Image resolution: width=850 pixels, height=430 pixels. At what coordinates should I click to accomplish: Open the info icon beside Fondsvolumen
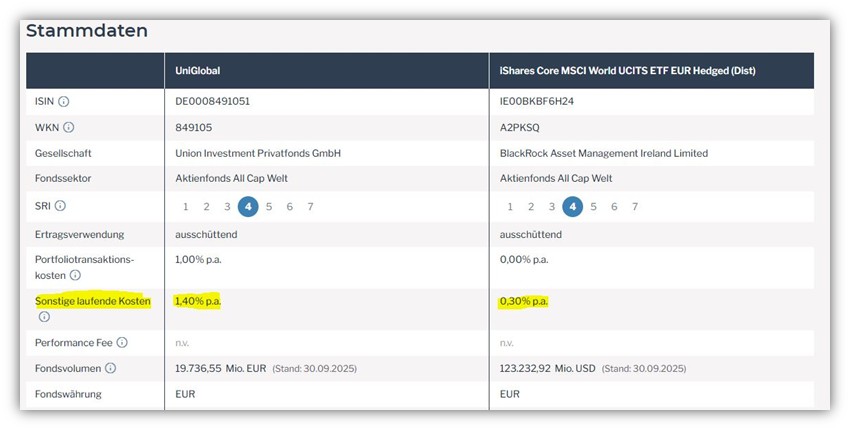pos(111,368)
